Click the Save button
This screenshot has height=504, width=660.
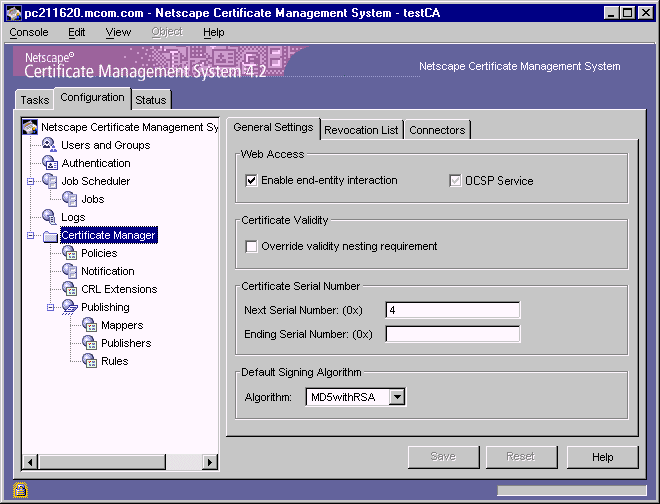[x=443, y=457]
